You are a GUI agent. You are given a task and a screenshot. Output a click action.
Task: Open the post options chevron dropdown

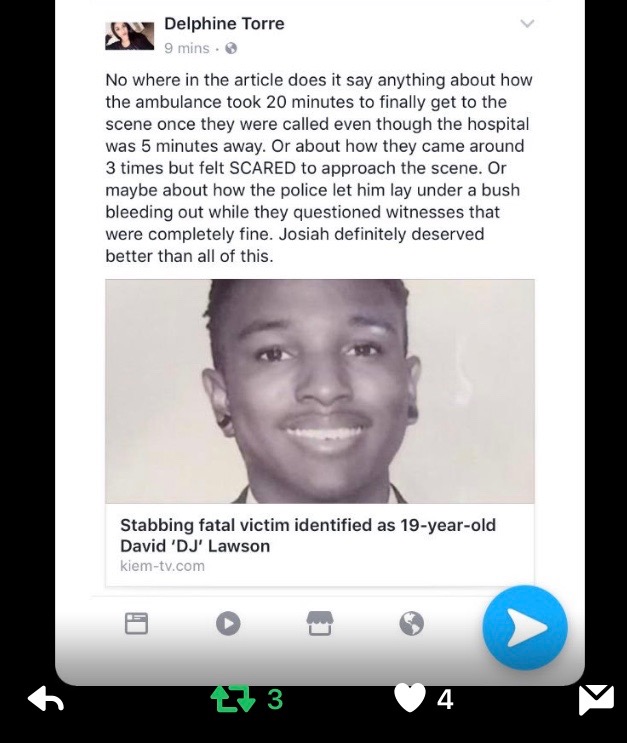click(x=527, y=23)
